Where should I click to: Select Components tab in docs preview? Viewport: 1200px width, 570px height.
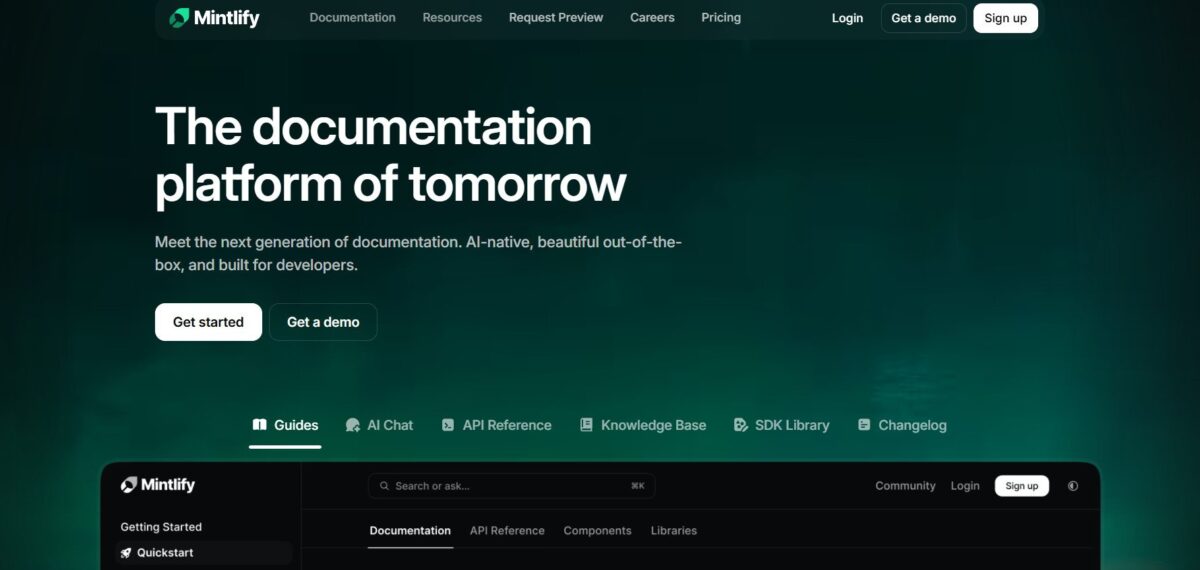[597, 531]
